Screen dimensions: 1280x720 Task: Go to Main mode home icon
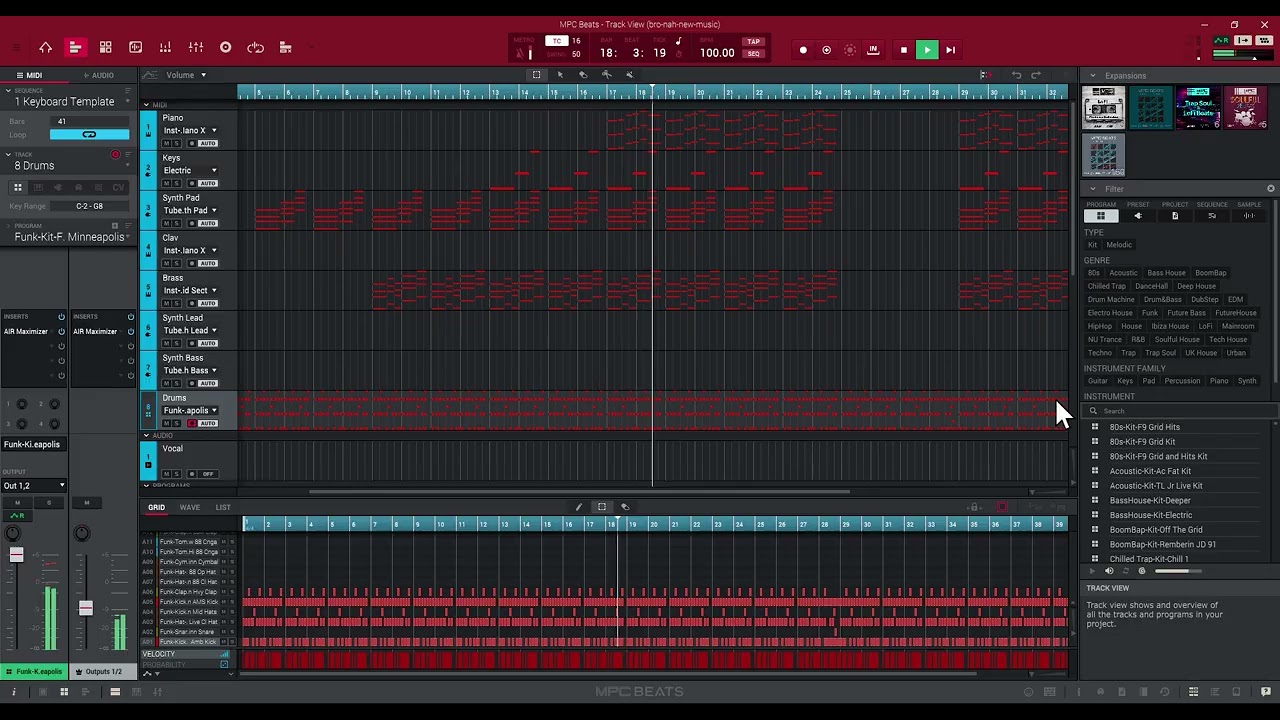45,47
